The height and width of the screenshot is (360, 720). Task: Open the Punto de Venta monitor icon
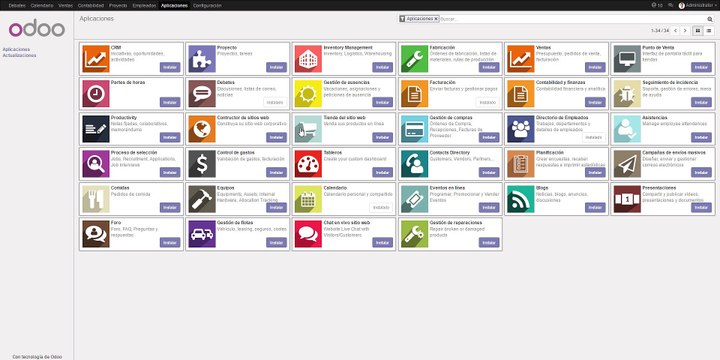click(627, 59)
